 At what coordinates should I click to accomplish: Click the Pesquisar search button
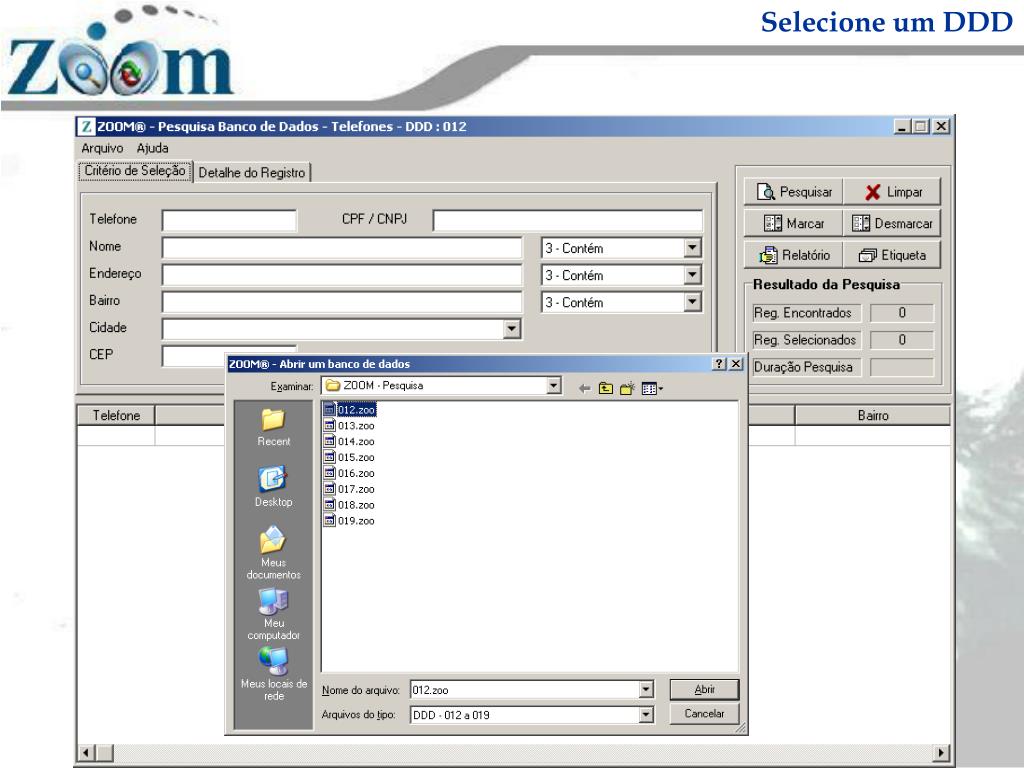(x=793, y=192)
